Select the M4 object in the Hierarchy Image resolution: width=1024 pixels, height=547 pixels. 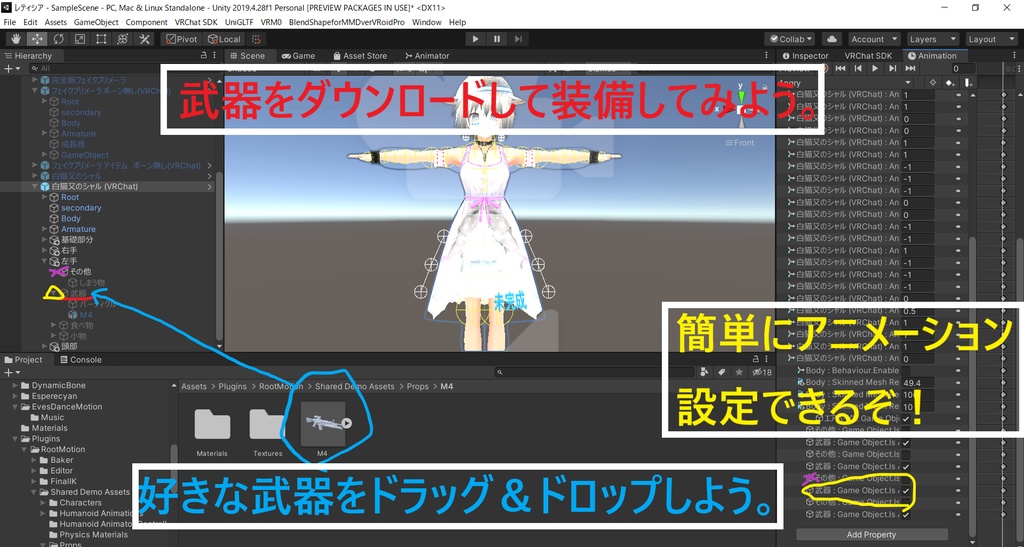pyautogui.click(x=86, y=315)
